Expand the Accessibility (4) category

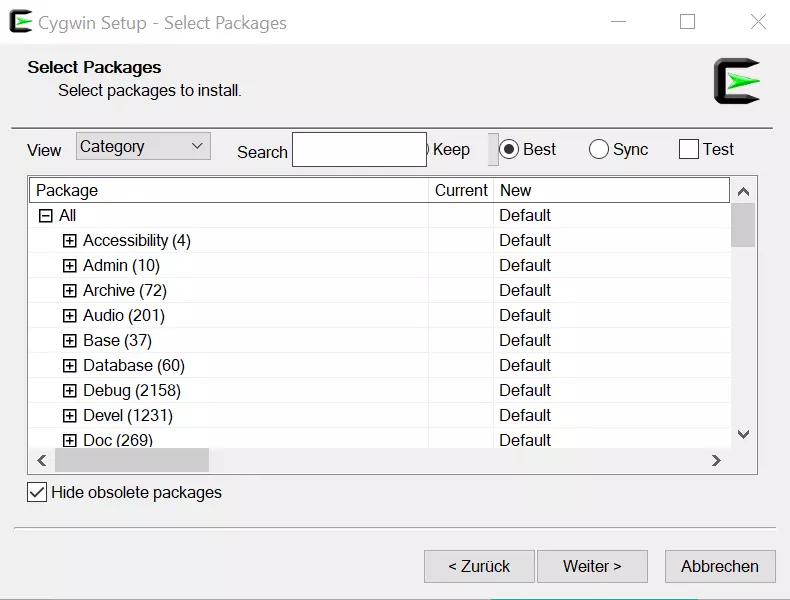point(69,240)
